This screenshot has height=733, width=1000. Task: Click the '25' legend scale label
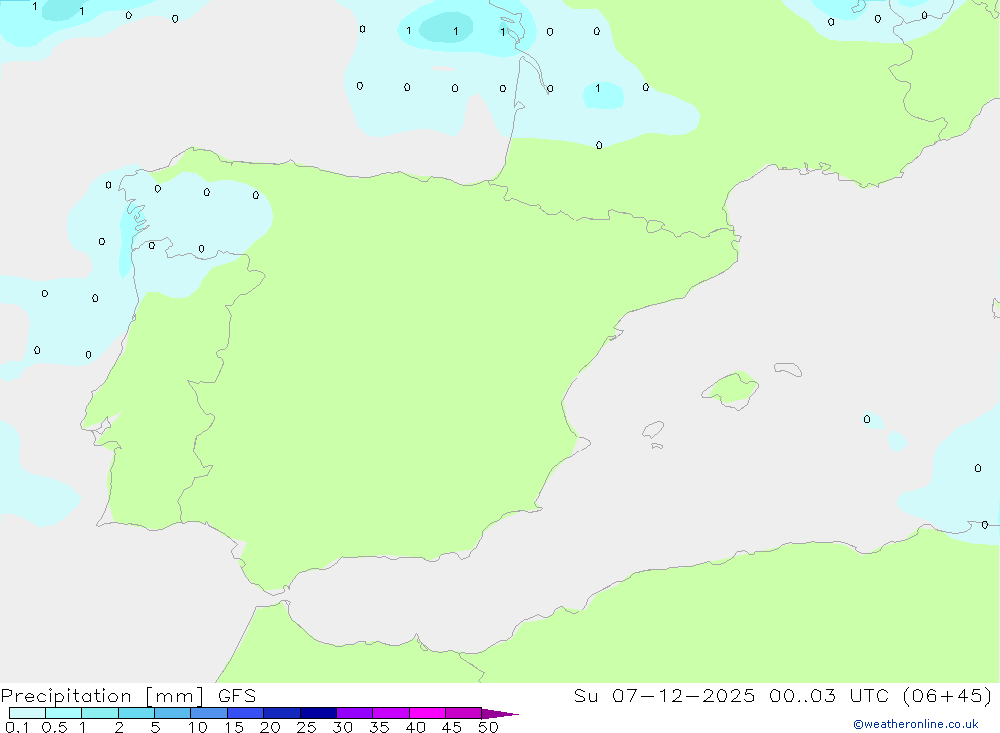click(306, 727)
